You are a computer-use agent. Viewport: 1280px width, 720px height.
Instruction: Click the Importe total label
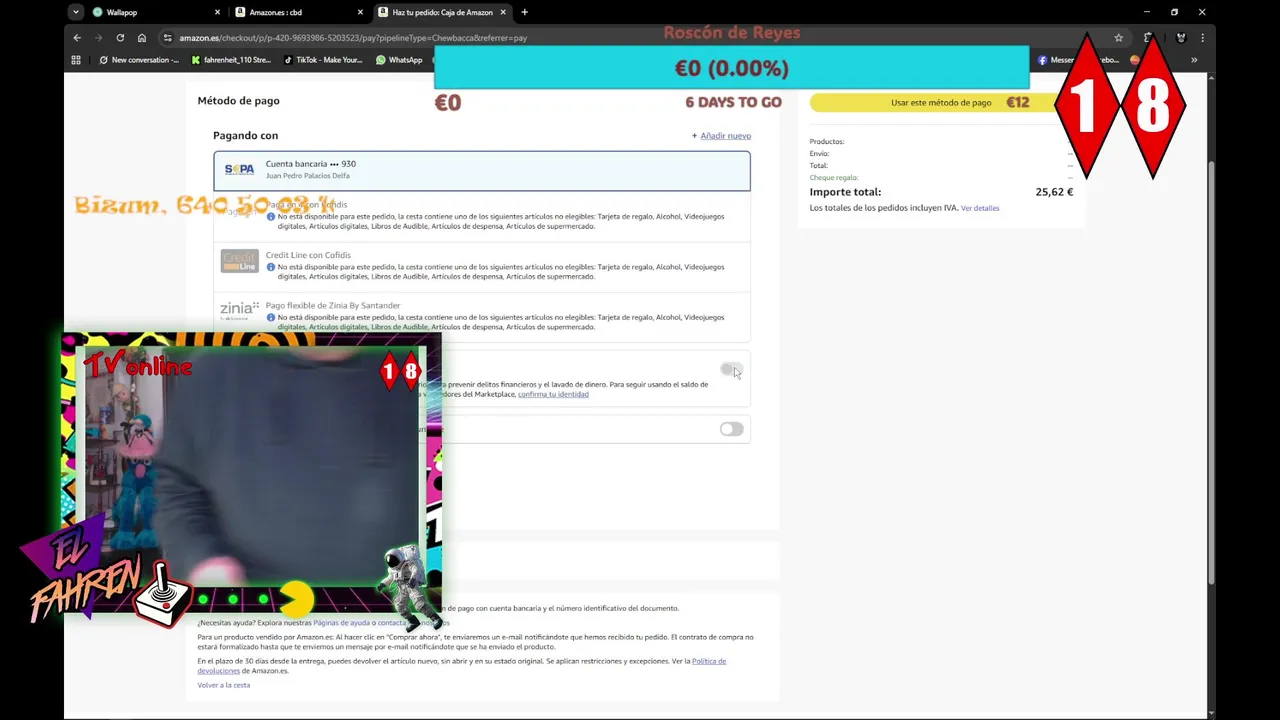tap(845, 192)
